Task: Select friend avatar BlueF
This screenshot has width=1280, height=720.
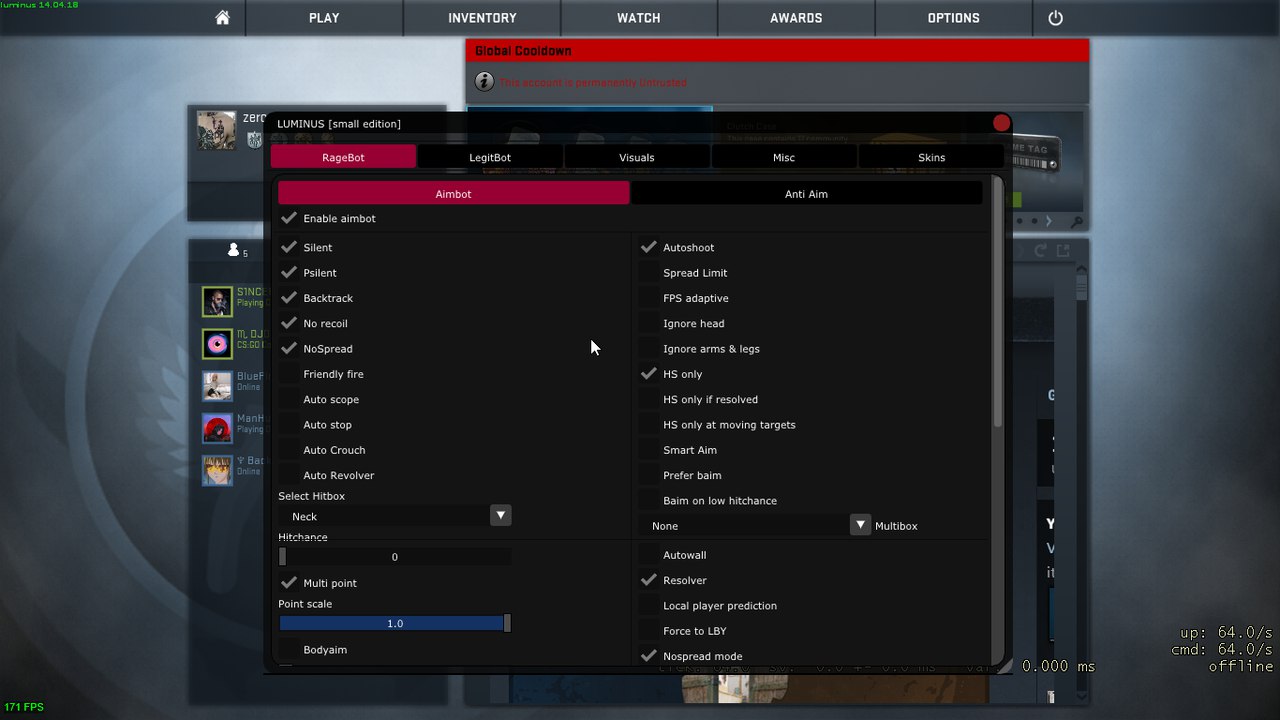Action: [217, 386]
